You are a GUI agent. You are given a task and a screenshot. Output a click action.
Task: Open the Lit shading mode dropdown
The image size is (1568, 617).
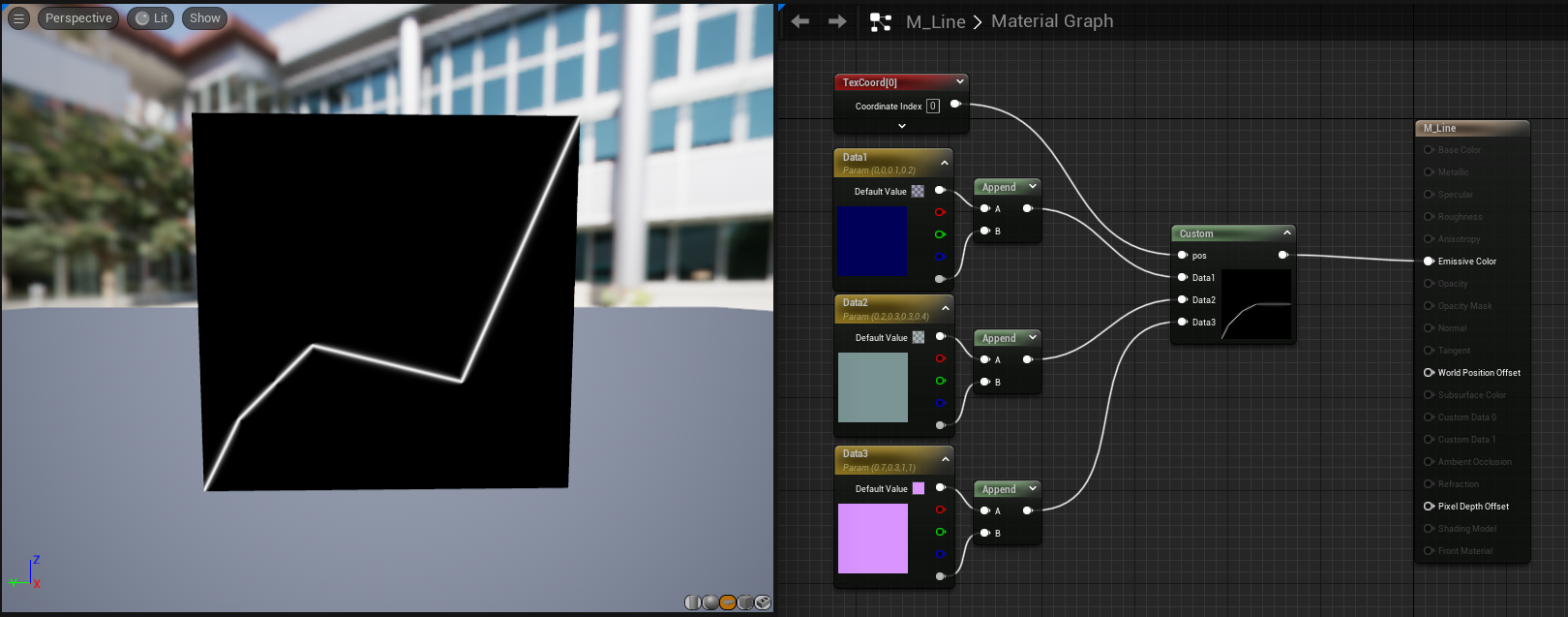coord(151,18)
